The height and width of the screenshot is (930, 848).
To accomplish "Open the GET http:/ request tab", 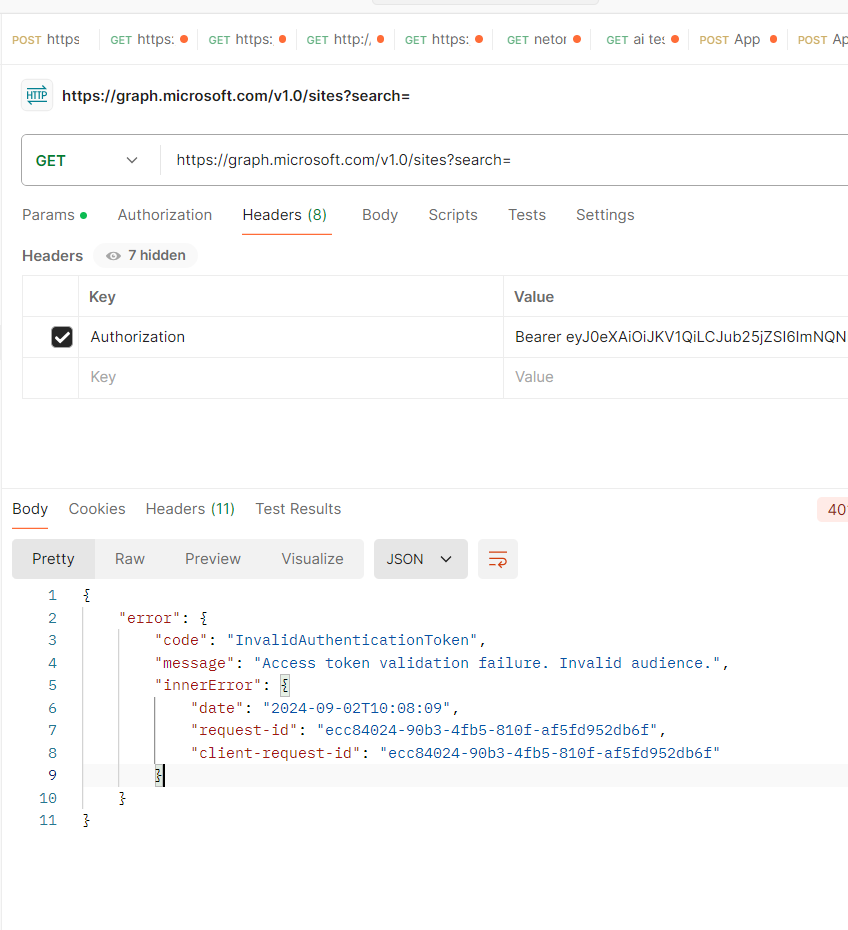I will pyautogui.click(x=344, y=40).
